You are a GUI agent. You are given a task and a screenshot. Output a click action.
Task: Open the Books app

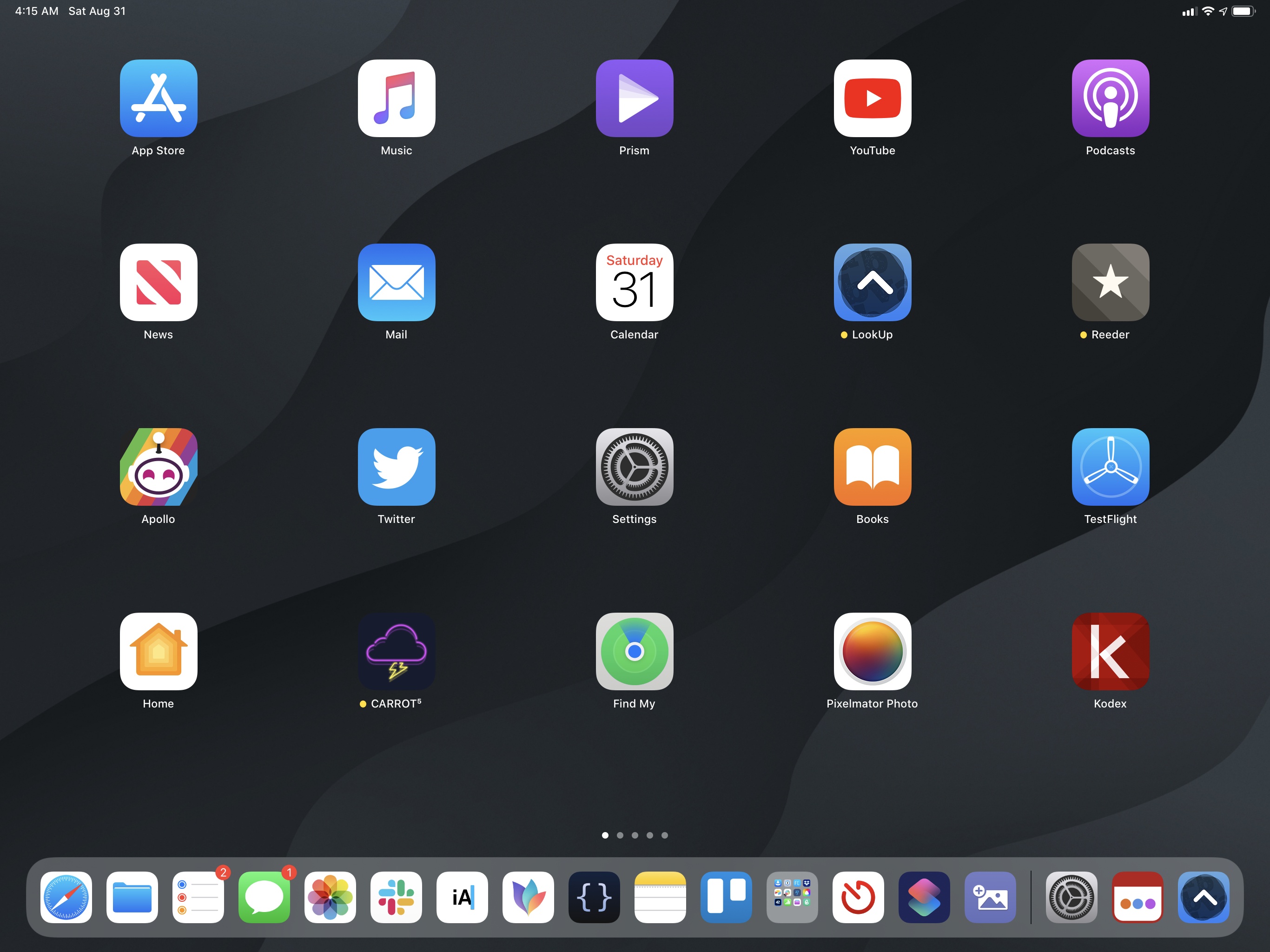(x=873, y=467)
